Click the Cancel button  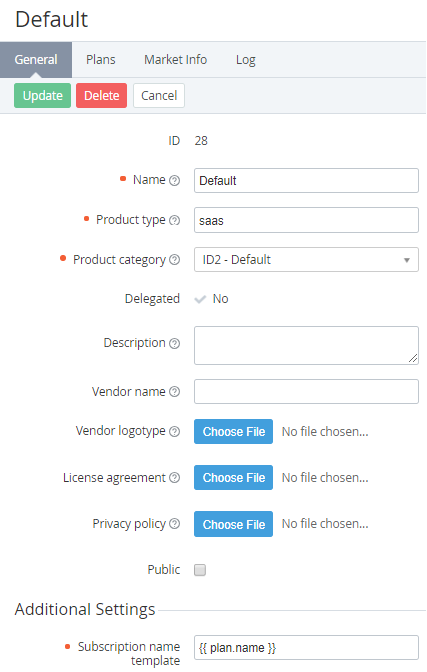coord(159,96)
